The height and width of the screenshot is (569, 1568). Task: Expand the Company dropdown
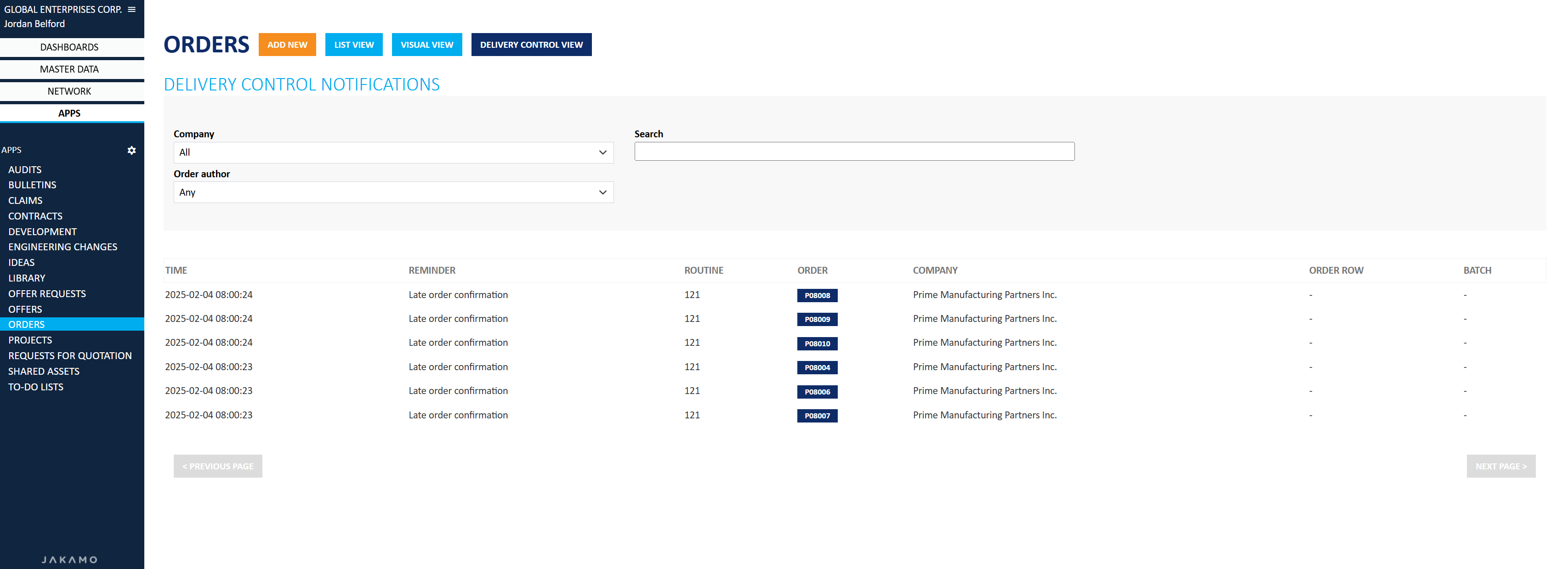393,152
